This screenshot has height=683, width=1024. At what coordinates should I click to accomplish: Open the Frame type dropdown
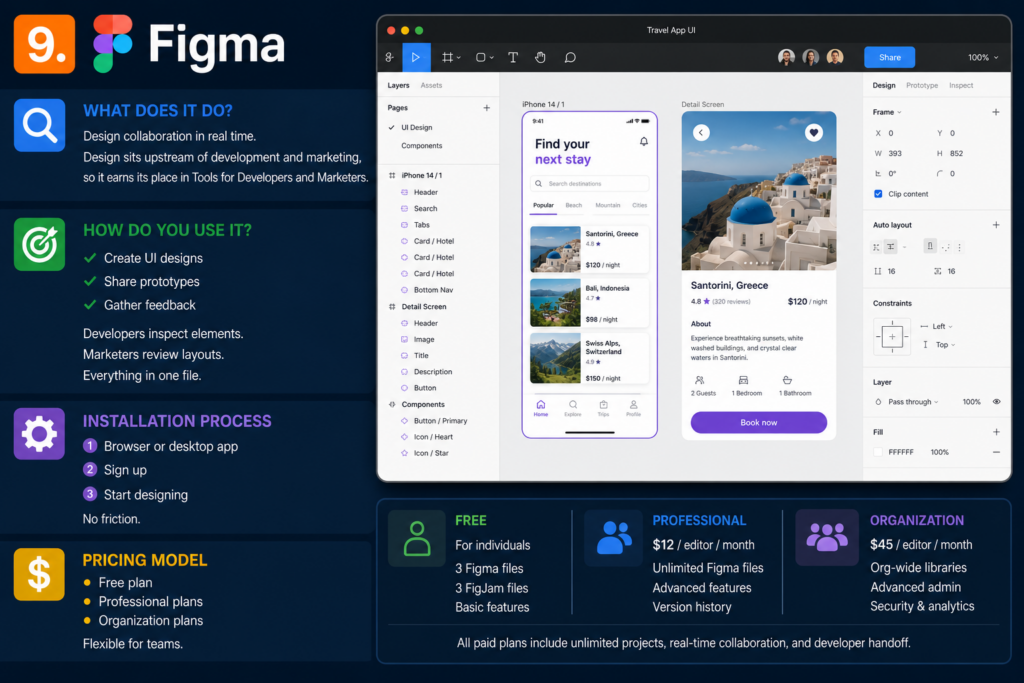click(x=888, y=112)
